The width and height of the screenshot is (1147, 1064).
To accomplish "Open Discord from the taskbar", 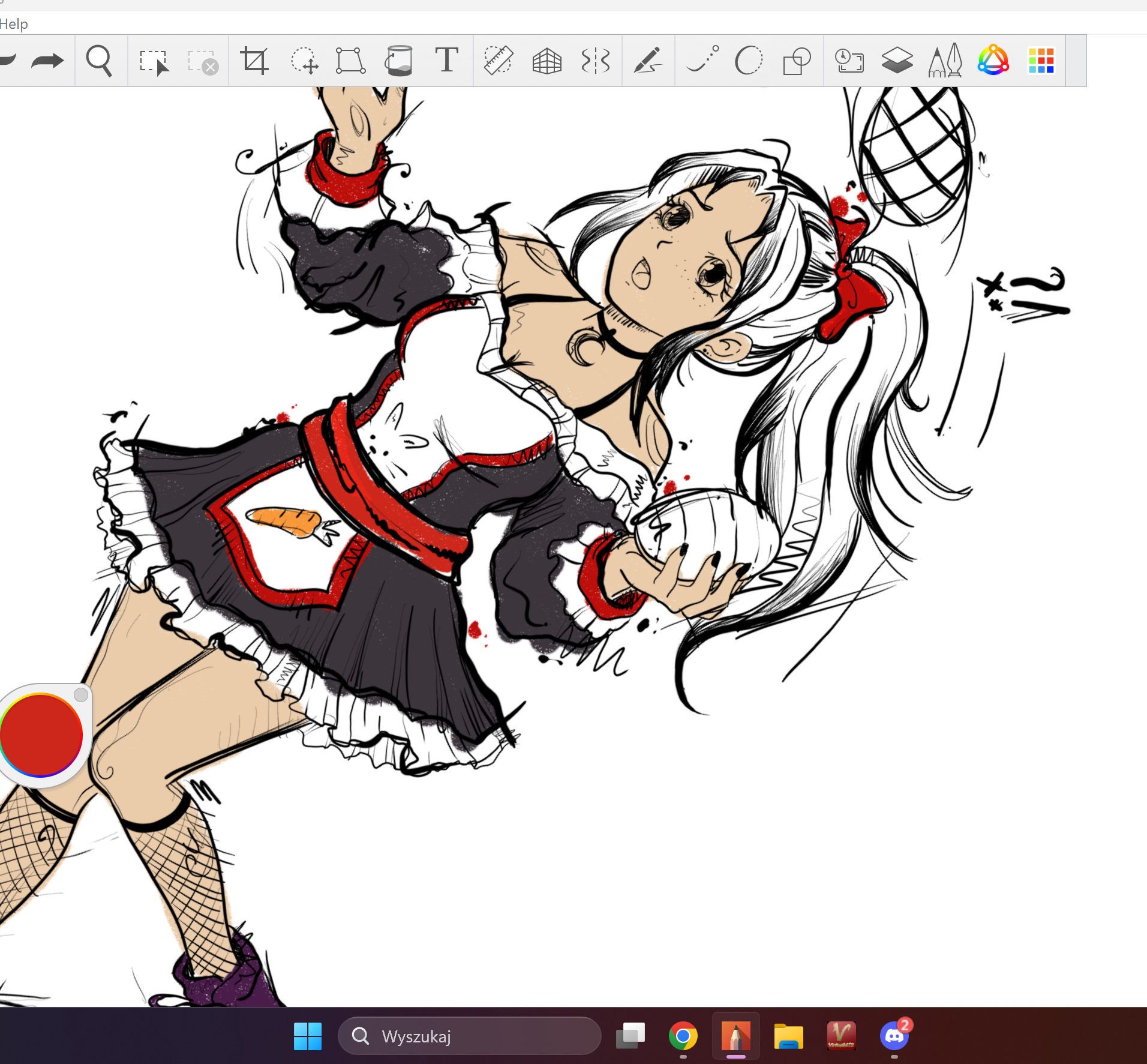I will click(x=894, y=1036).
